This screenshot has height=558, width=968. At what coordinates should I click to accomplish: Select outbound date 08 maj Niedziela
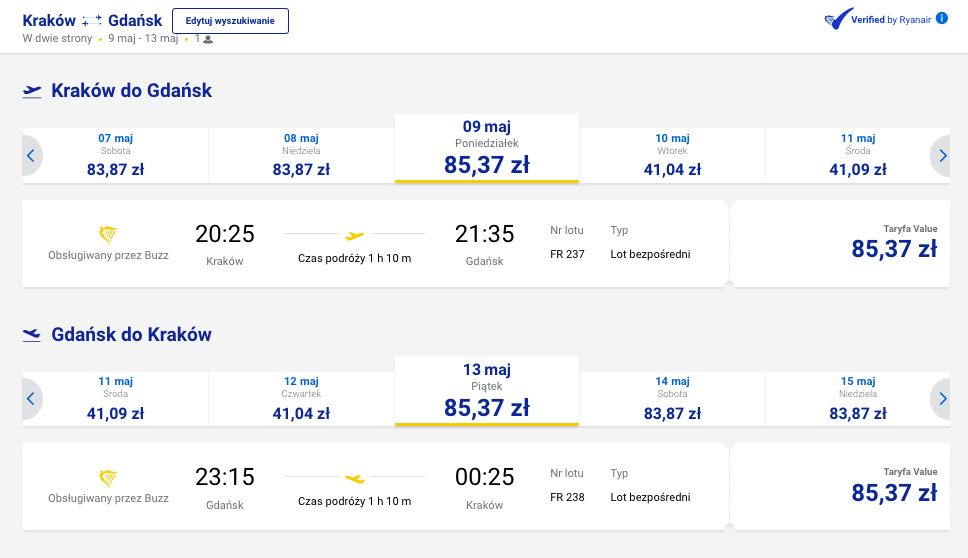(x=301, y=156)
